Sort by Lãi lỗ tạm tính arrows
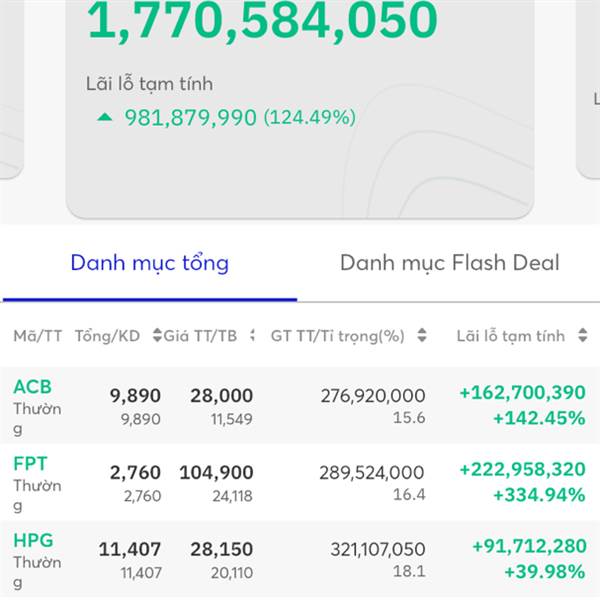Screen dimensions: 600x600 (582, 335)
